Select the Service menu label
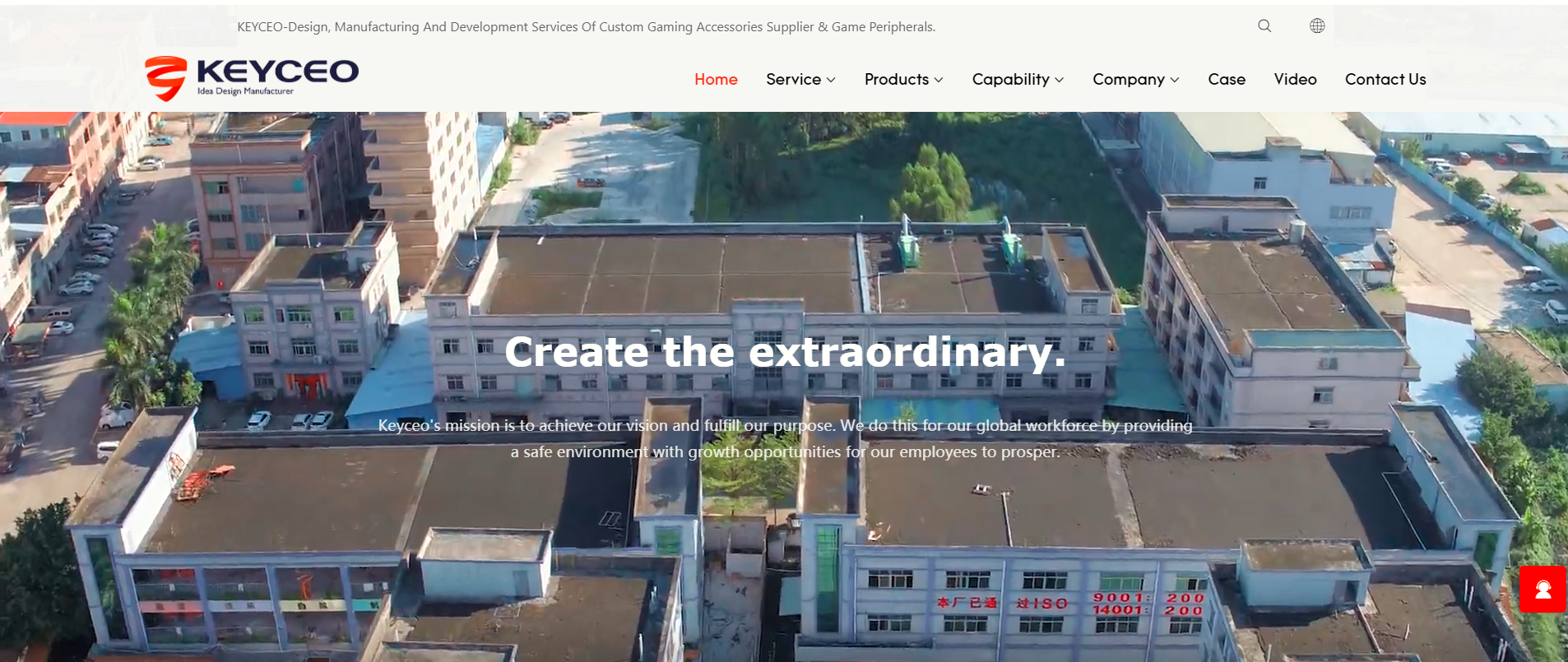 (x=793, y=79)
